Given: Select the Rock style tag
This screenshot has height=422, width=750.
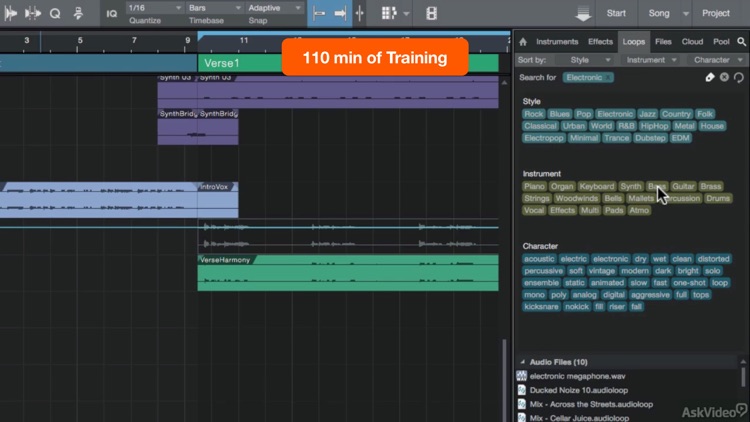Looking at the screenshot, I should [533, 114].
